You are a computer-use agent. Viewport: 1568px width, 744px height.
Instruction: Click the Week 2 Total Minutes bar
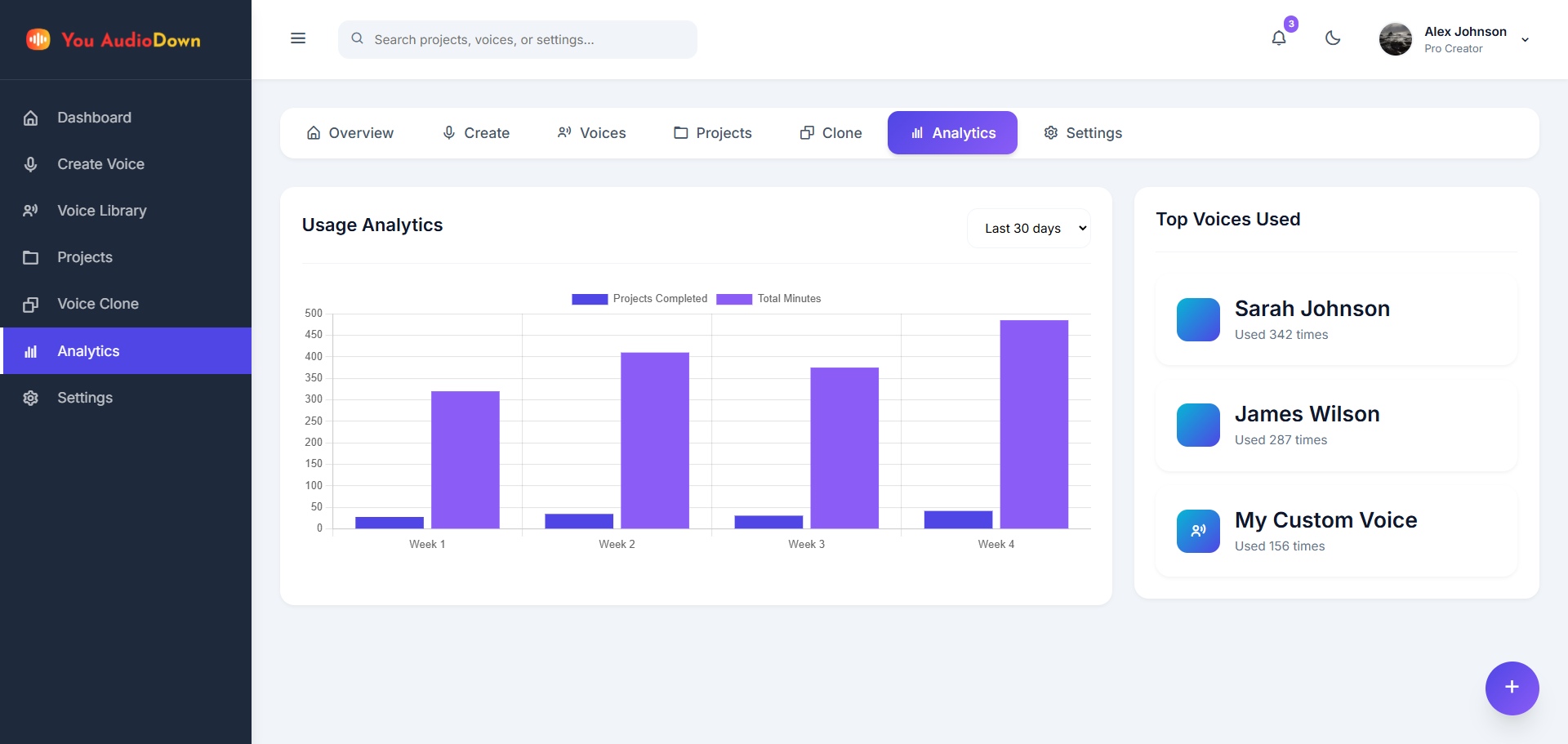655,440
